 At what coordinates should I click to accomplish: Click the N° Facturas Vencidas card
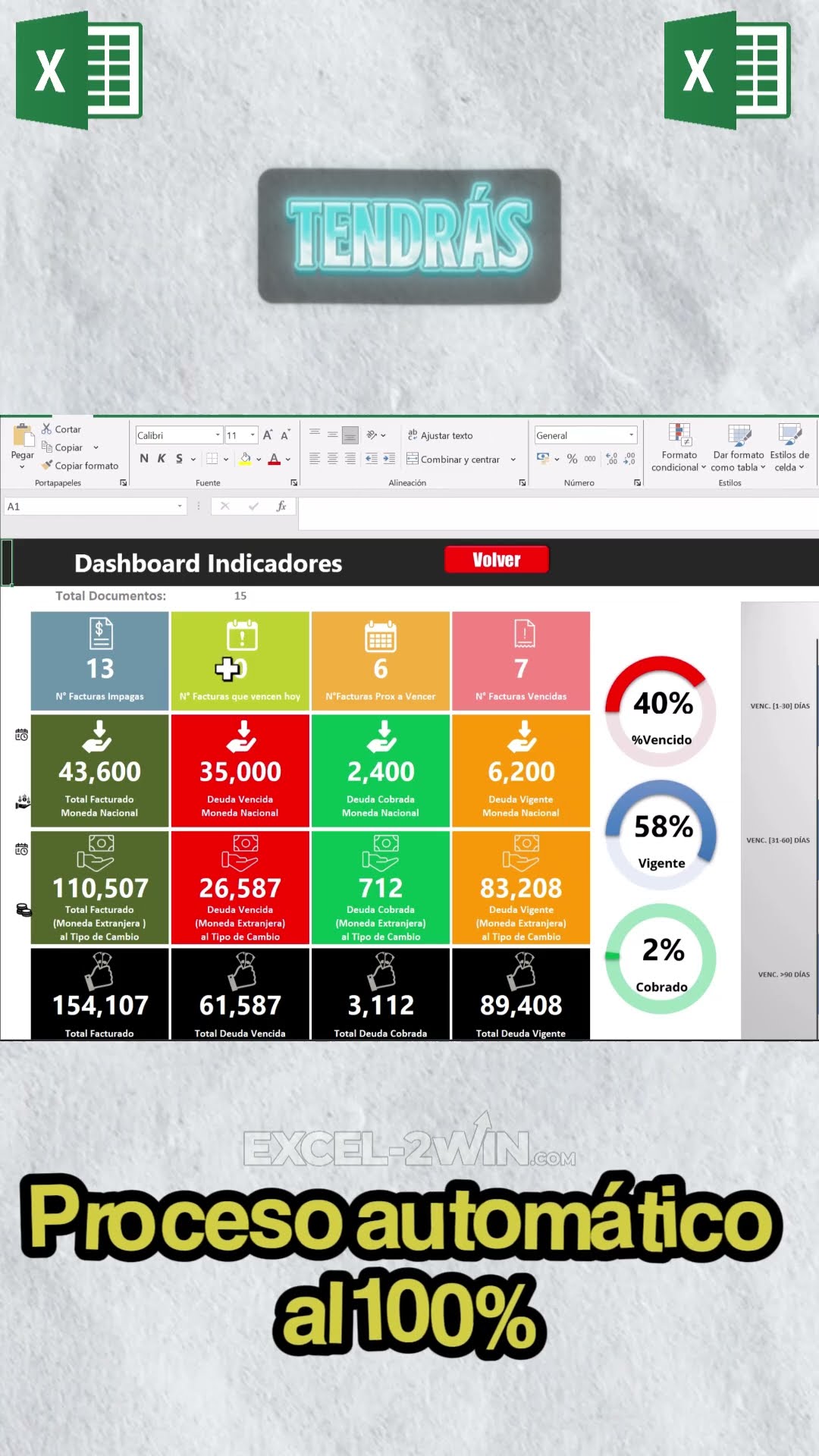pos(521,661)
